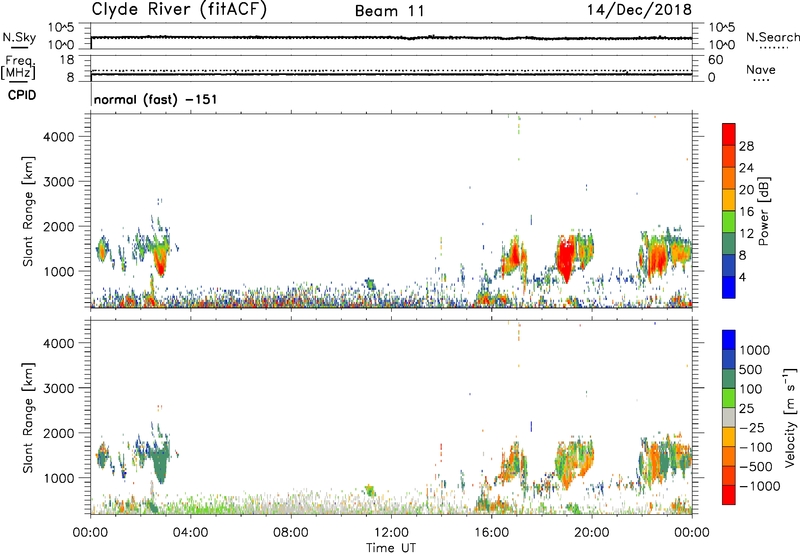Click the "N.Sky" legend label
This screenshot has height=554, width=800.
[x=19, y=37]
